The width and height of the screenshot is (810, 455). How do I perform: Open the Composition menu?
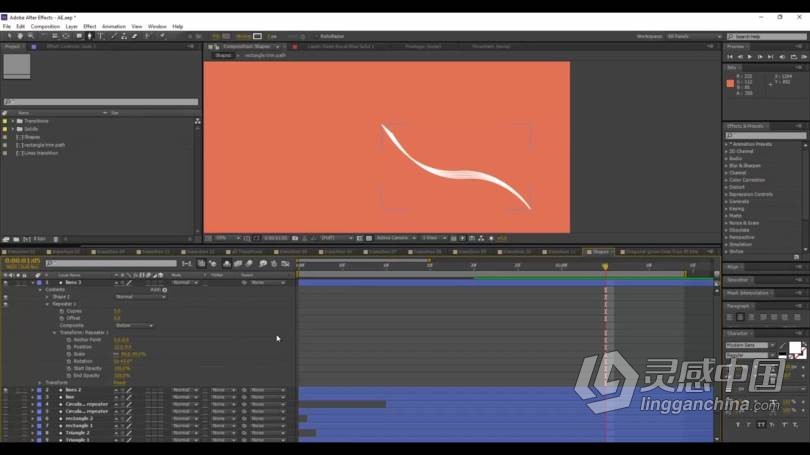[45, 26]
